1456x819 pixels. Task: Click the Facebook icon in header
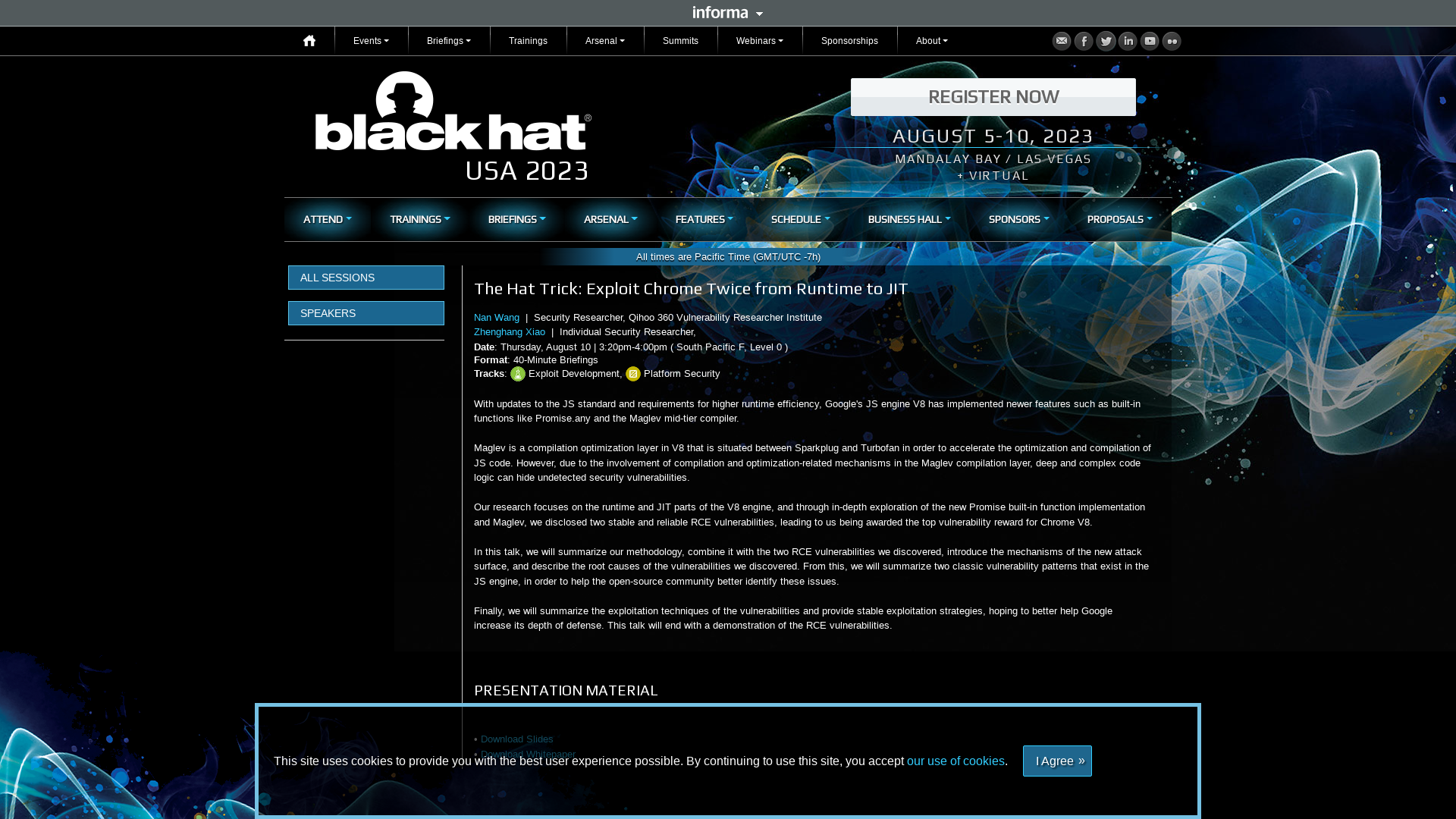pyautogui.click(x=1084, y=41)
